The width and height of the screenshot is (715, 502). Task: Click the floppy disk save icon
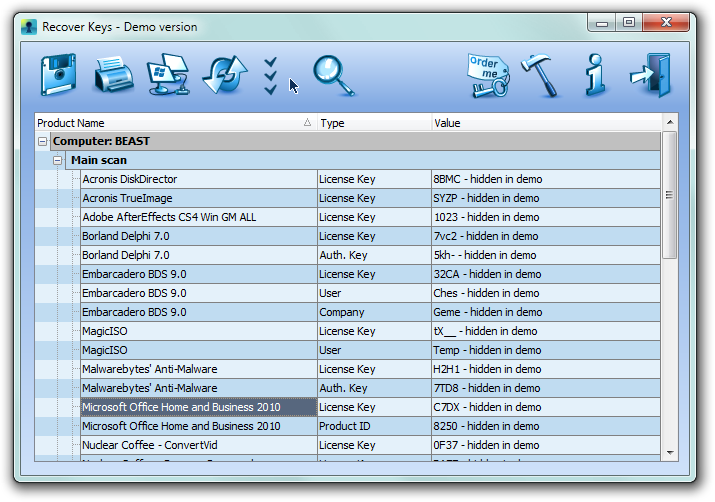click(x=58, y=74)
